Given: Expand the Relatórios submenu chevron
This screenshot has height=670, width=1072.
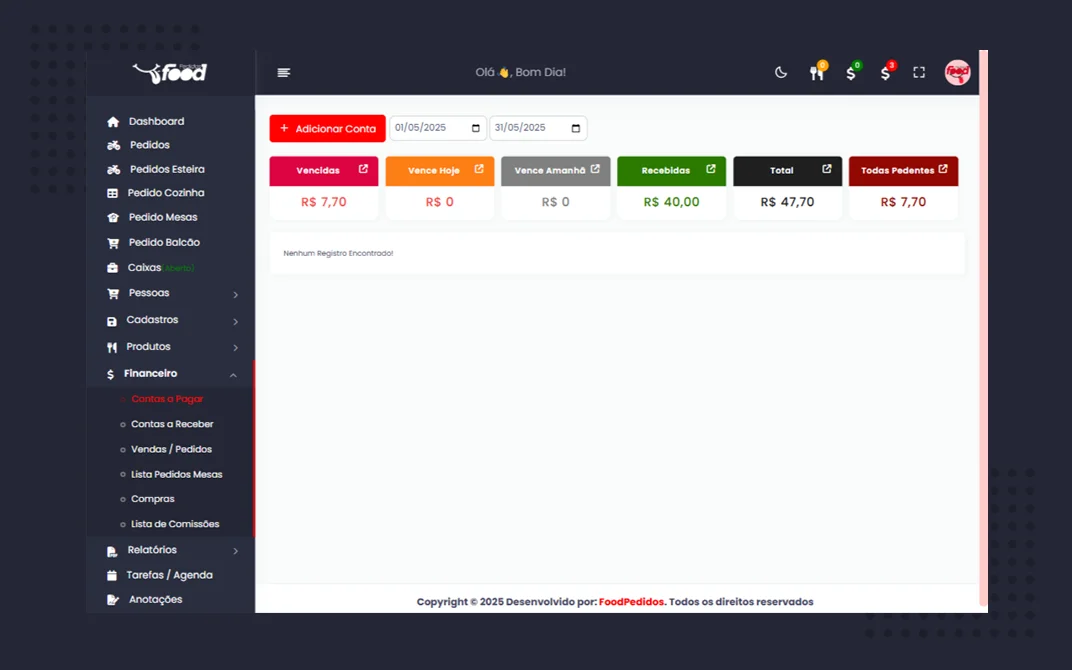Looking at the screenshot, I should click(x=235, y=551).
